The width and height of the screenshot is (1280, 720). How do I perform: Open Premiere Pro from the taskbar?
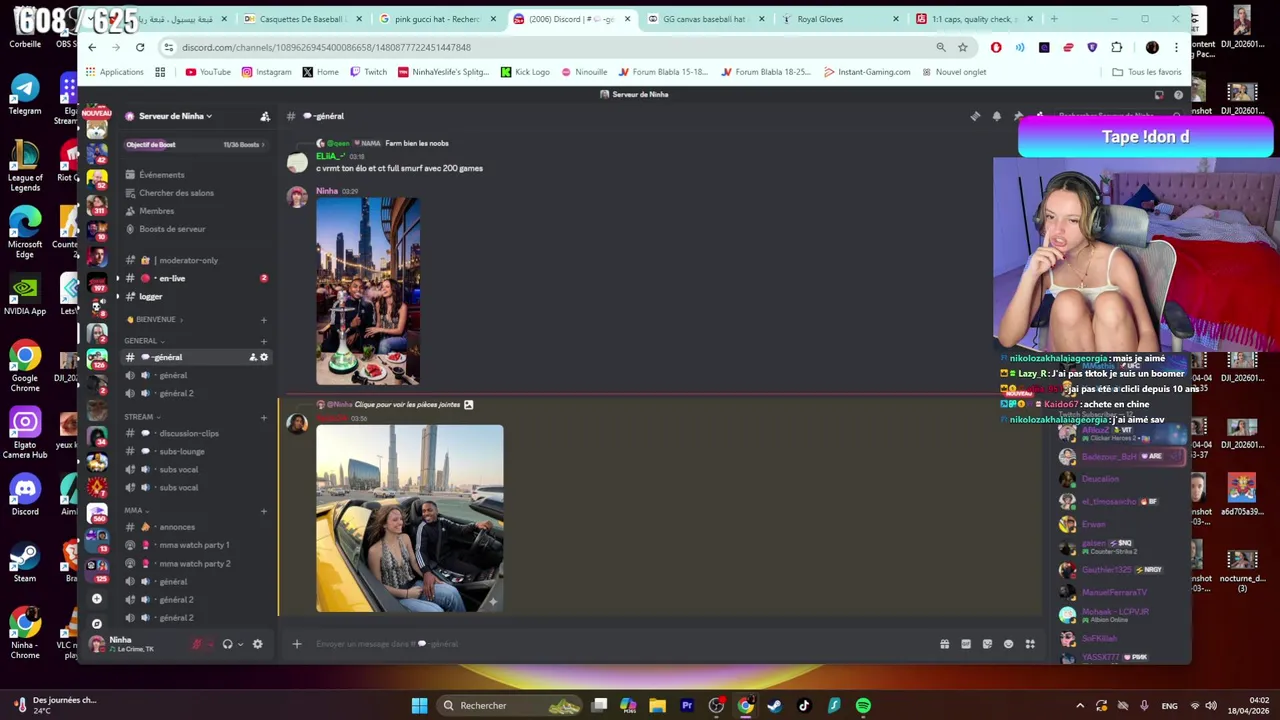tap(687, 706)
